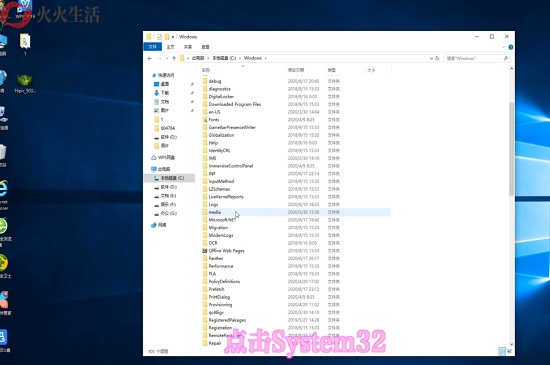The image size is (550, 365).
Task: Click the Repair folder icon
Action: tap(205, 343)
